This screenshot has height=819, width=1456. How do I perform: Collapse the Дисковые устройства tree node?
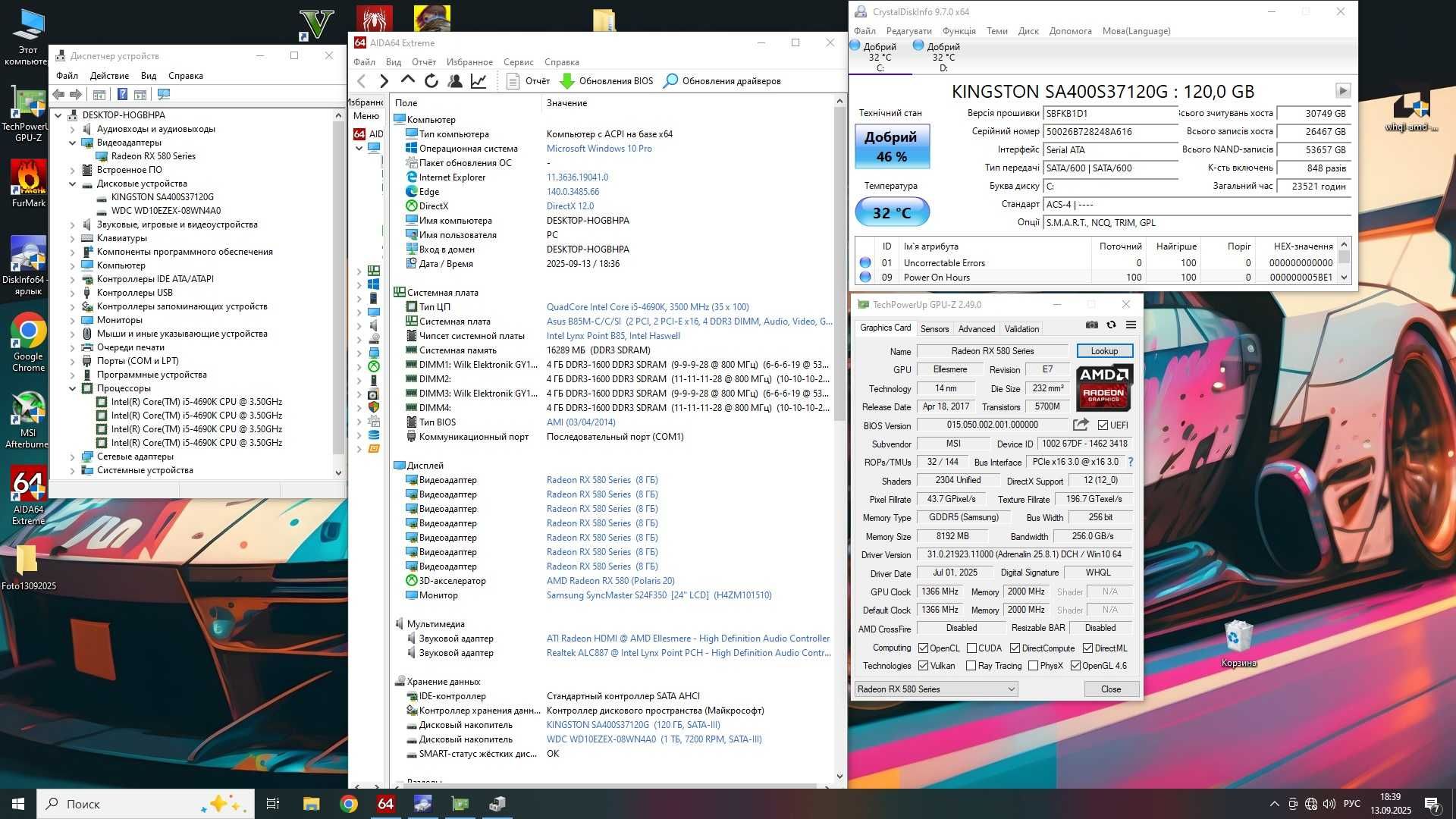(73, 184)
